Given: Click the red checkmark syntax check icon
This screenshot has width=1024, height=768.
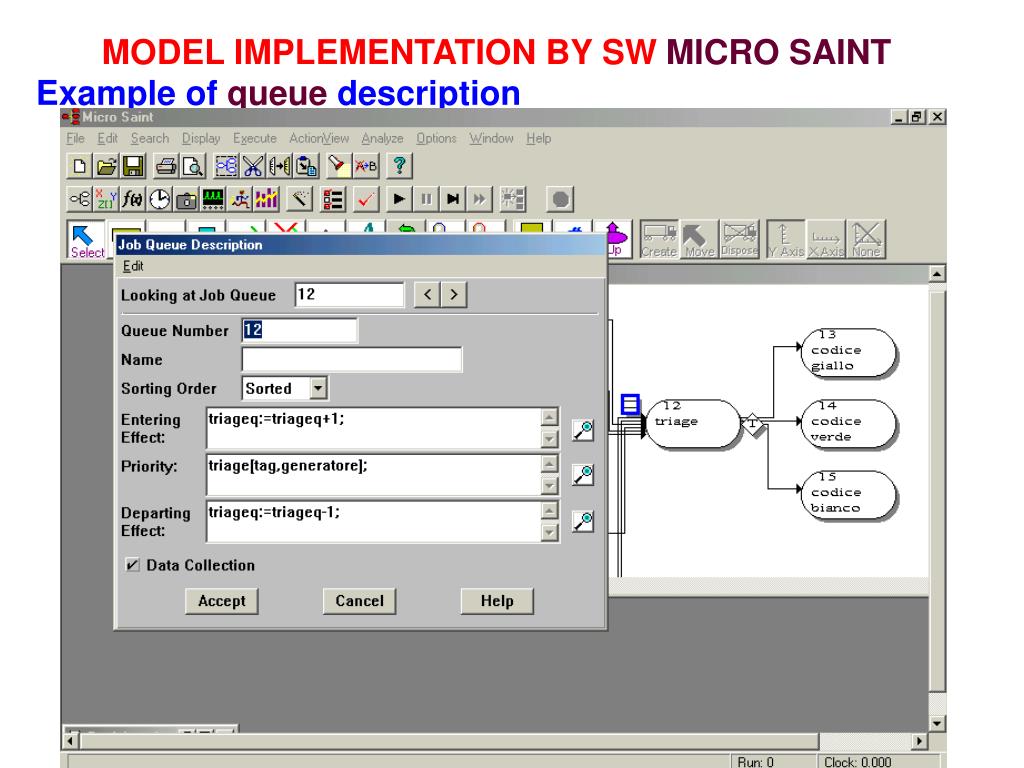Looking at the screenshot, I should point(366,199).
